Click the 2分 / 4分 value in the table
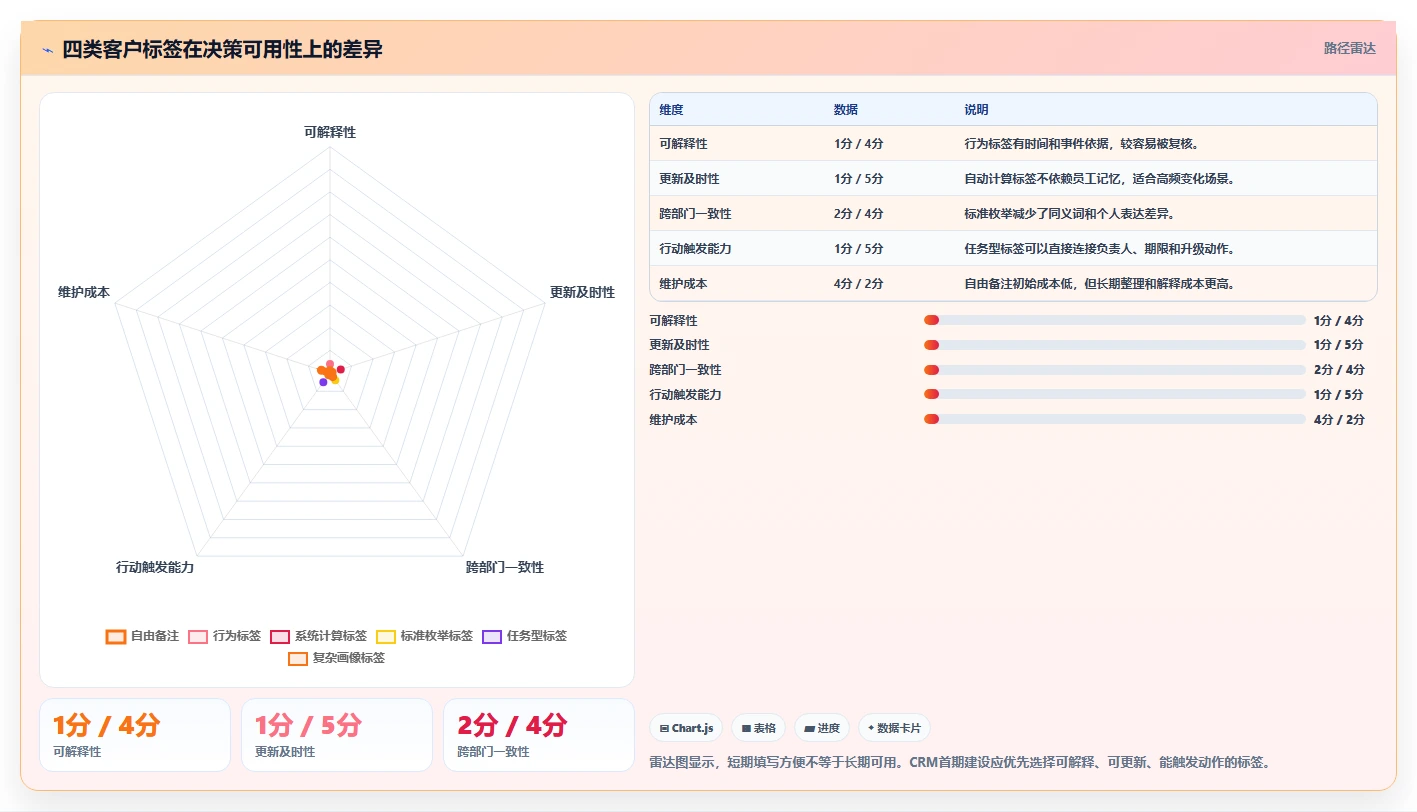1417x812 pixels. 858,214
